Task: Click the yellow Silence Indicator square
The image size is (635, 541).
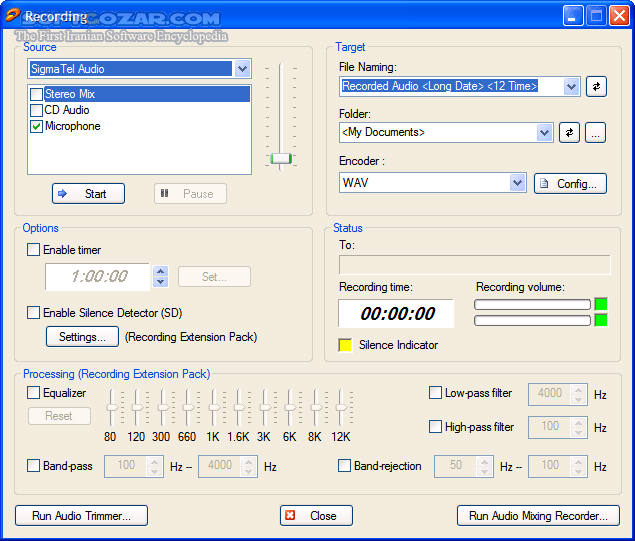Action: (x=345, y=345)
